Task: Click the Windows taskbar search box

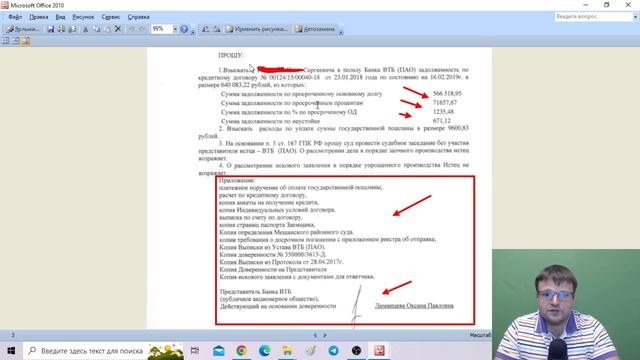Action: click(103, 351)
